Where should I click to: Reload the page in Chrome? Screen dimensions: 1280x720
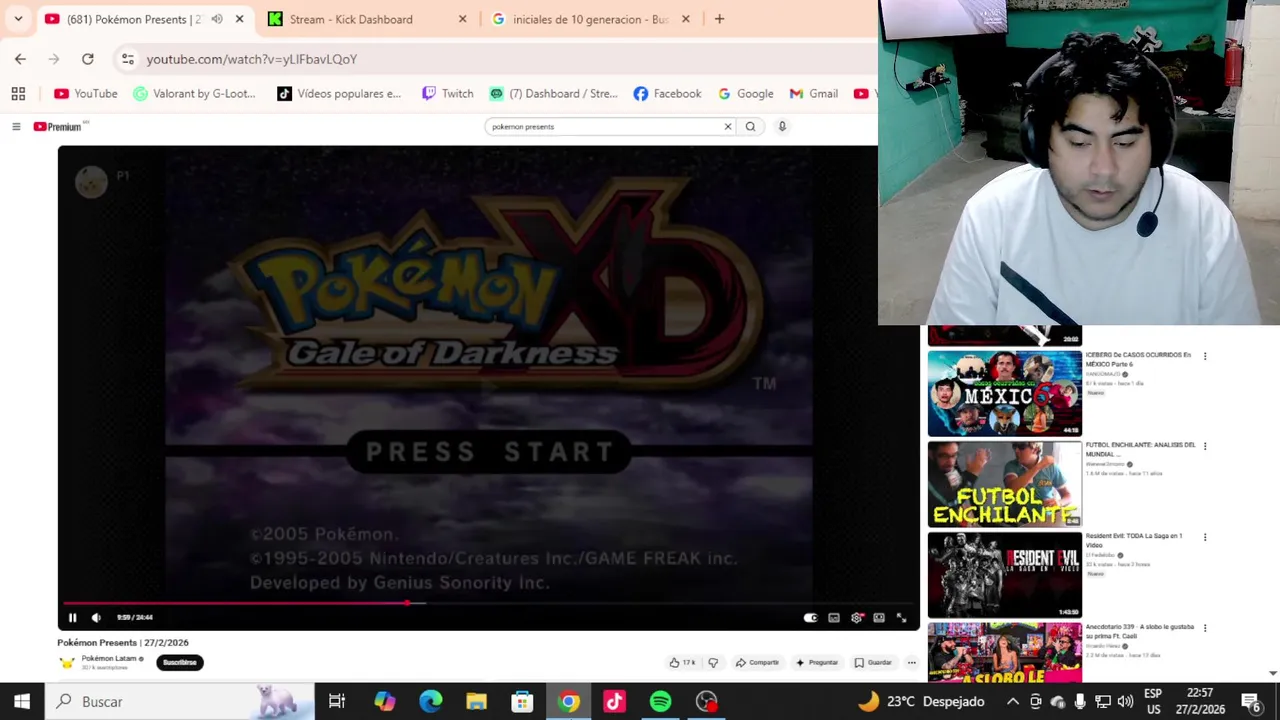pyautogui.click(x=88, y=59)
